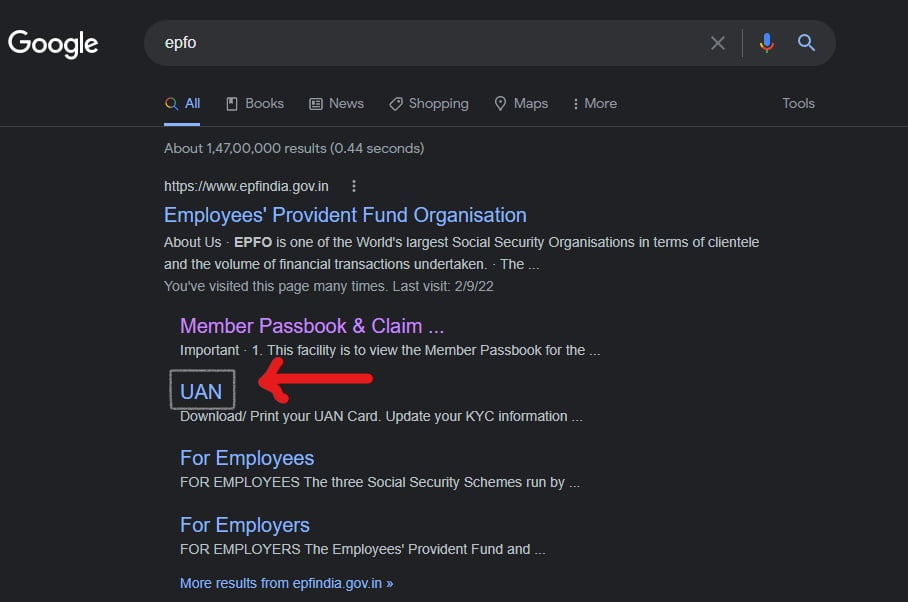Expand the More search categories menu
Image resolution: width=908 pixels, height=602 pixels.
click(595, 104)
